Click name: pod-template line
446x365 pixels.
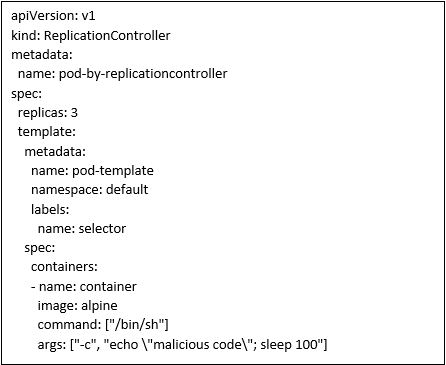click(x=92, y=171)
